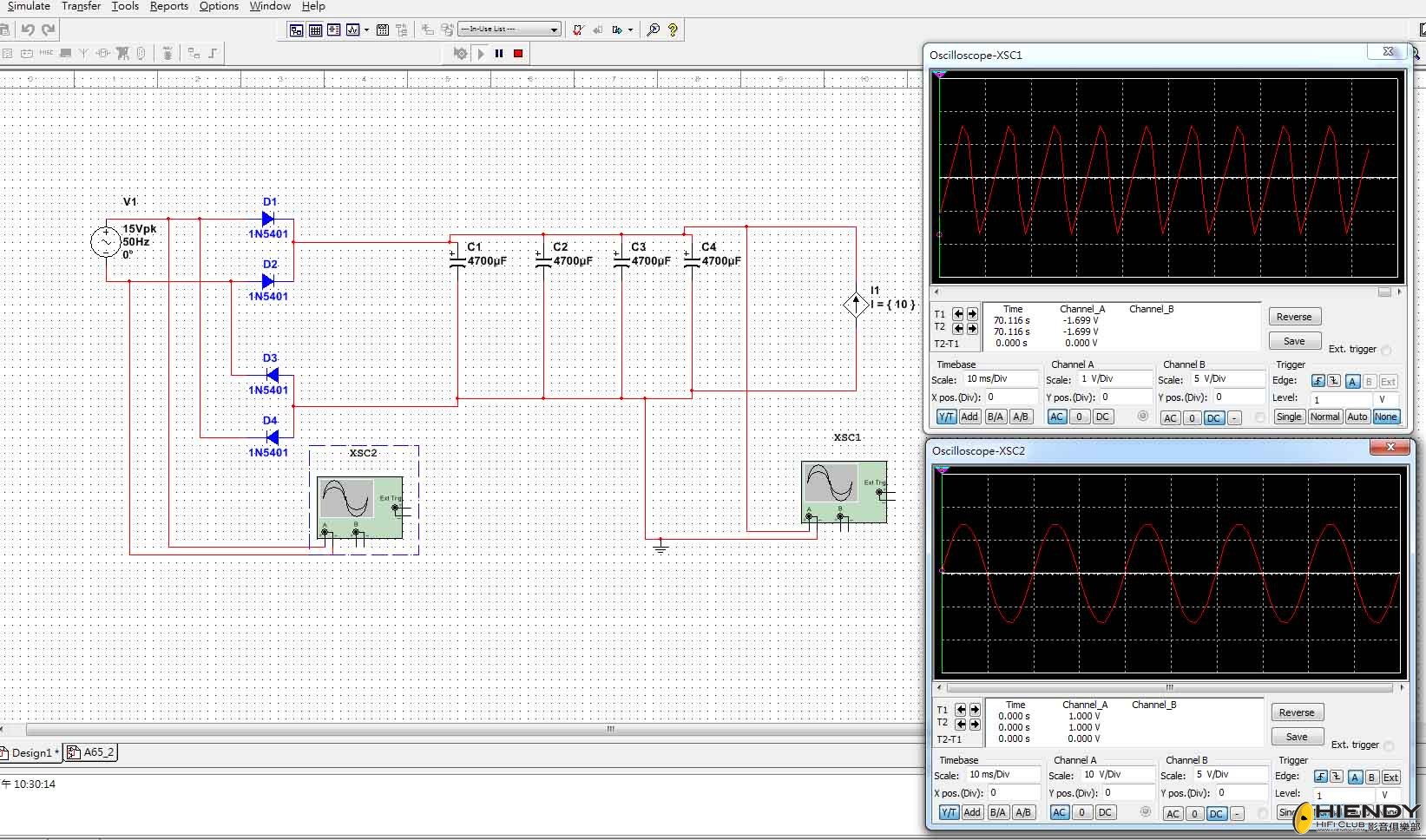Save waveform data in Oscilloscope-XSC2
The width and height of the screenshot is (1426, 840).
(1296, 736)
